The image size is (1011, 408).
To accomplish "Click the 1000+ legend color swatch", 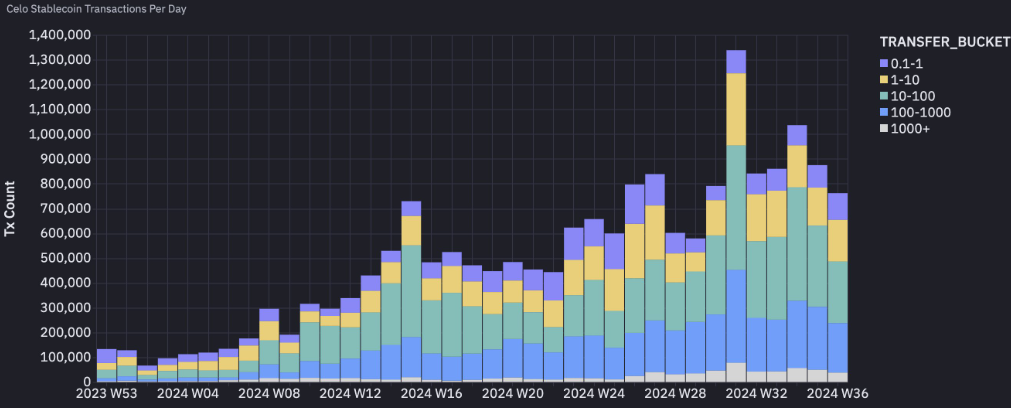I will 884,130.
